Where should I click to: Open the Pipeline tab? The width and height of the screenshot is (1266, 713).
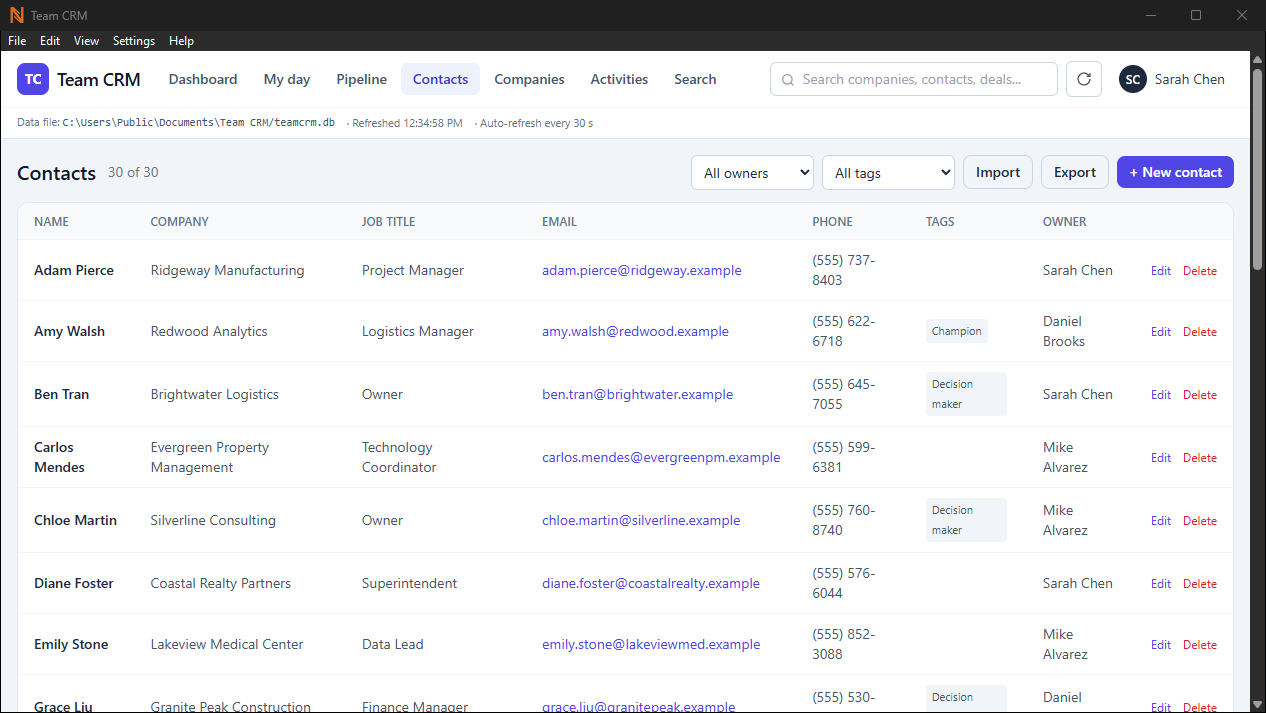pos(361,79)
